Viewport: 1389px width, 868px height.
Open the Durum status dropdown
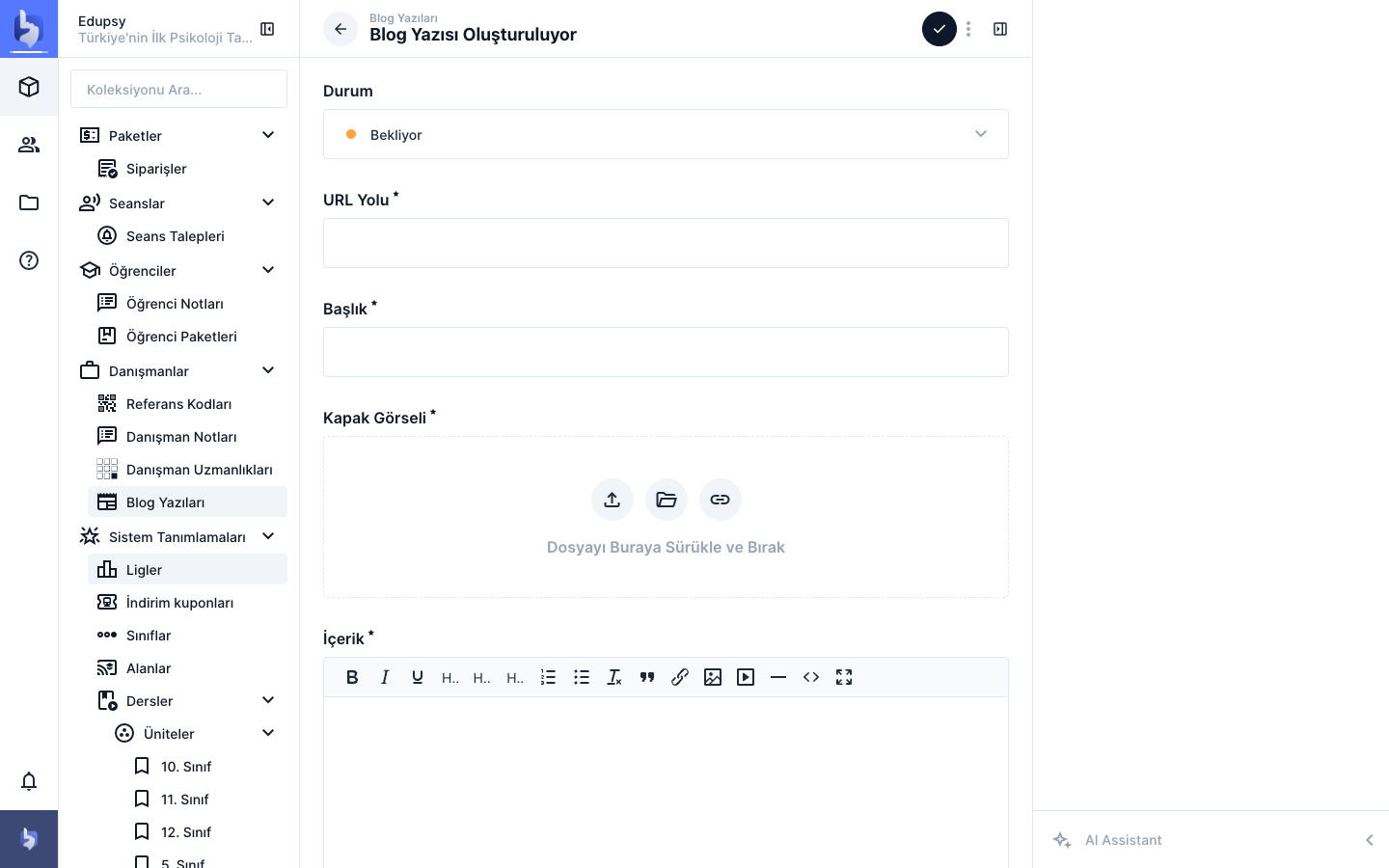coord(666,134)
